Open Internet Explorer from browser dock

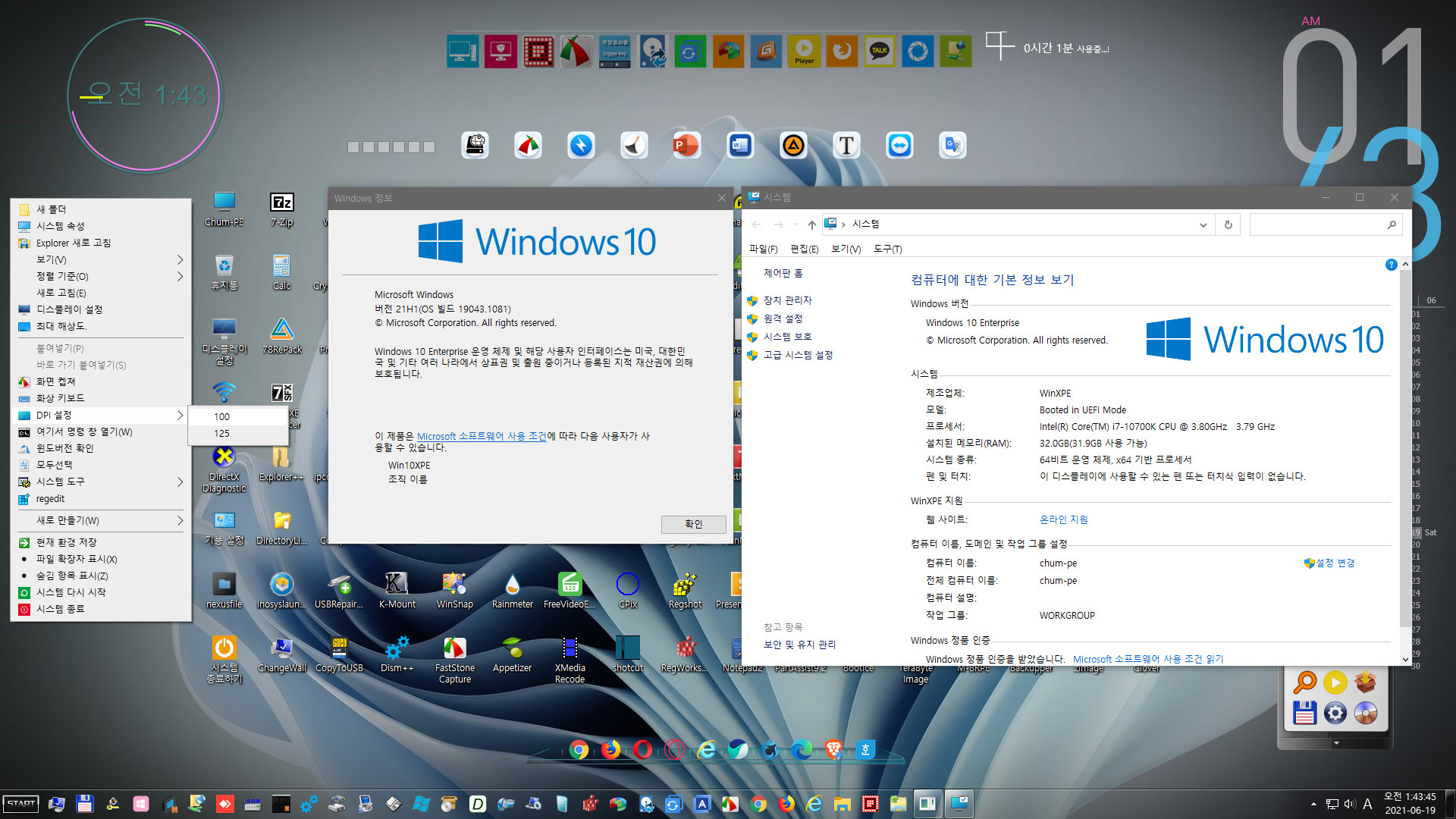[706, 750]
